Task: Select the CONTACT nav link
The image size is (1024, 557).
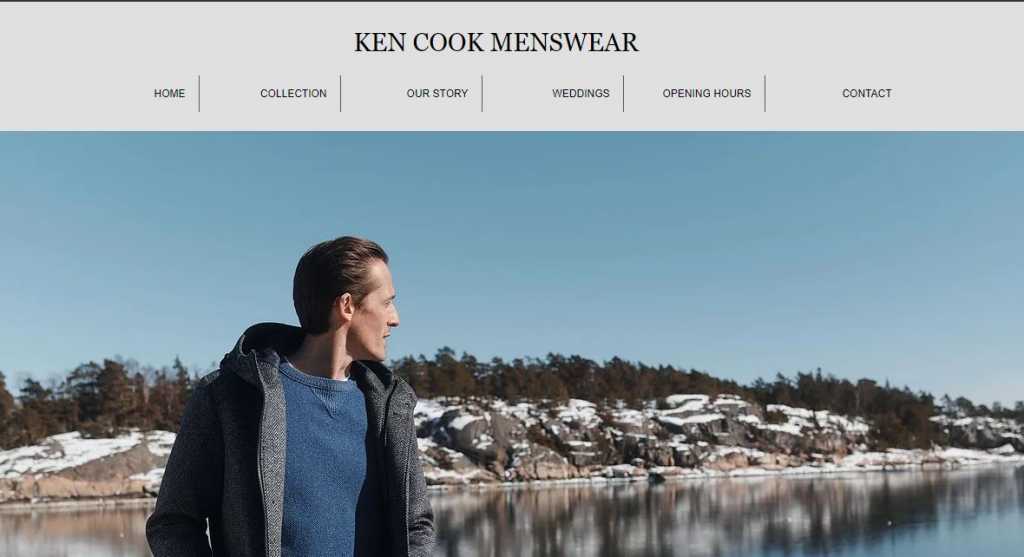Action: point(867,93)
